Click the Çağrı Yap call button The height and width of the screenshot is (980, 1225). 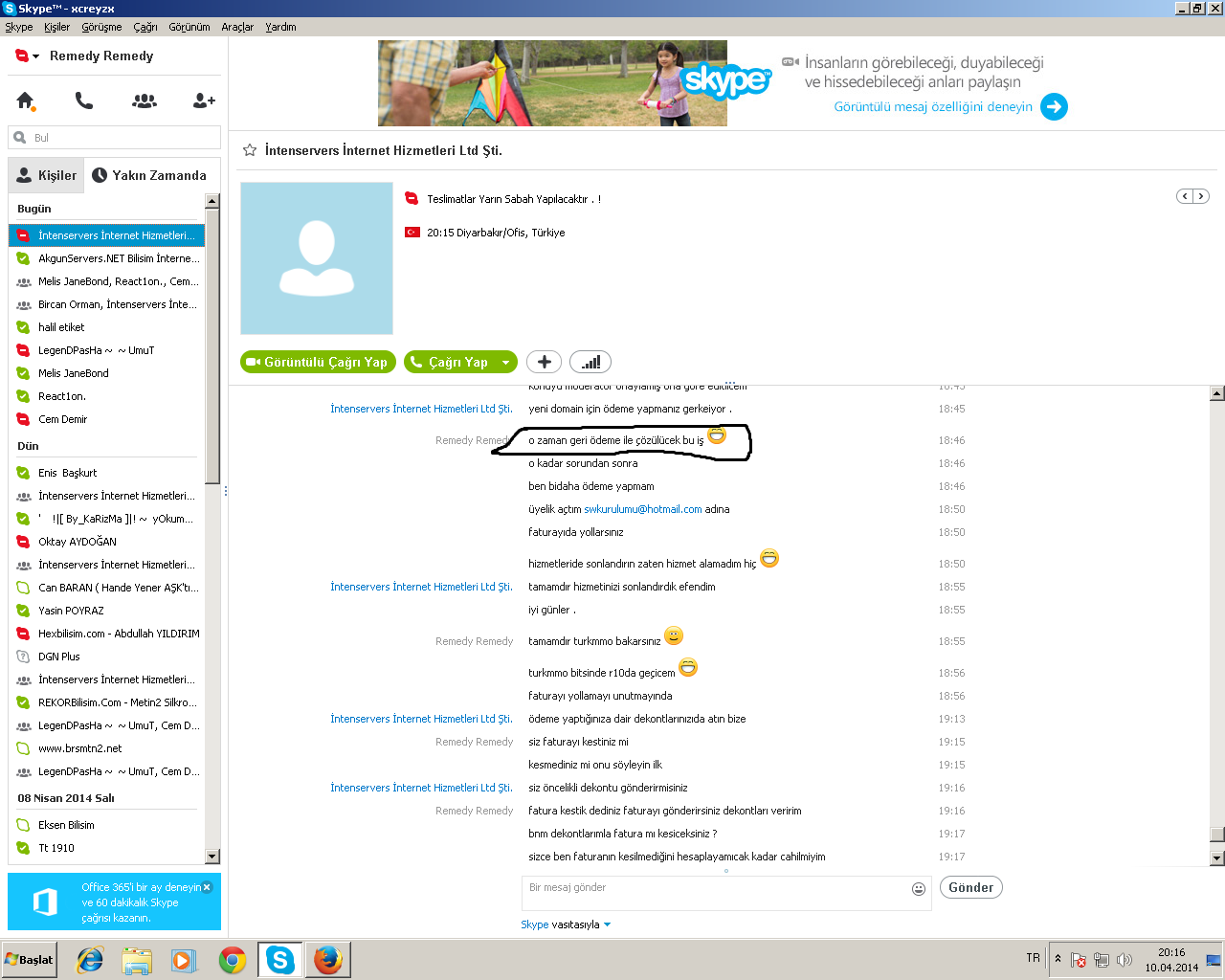[450, 362]
